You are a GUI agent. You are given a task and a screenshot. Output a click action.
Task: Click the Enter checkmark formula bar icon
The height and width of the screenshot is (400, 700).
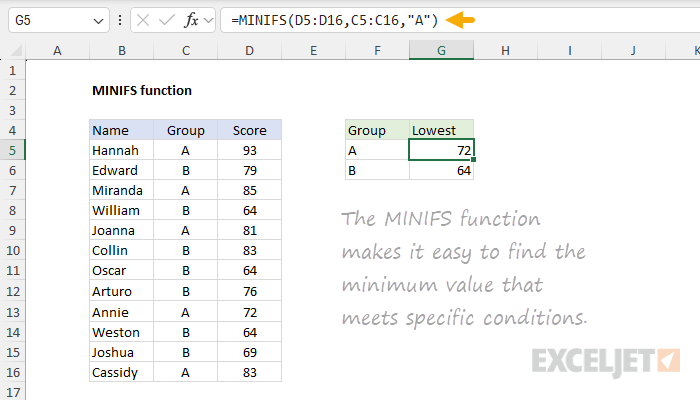(167, 20)
